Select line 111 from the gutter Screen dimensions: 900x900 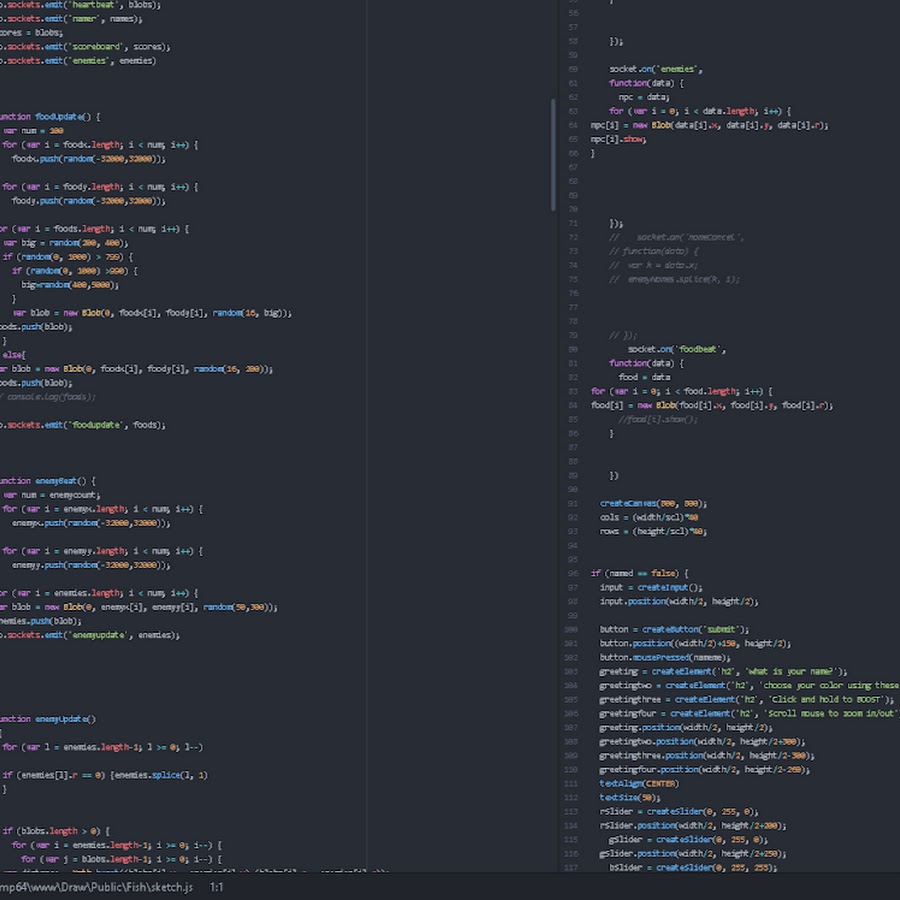(x=572, y=783)
